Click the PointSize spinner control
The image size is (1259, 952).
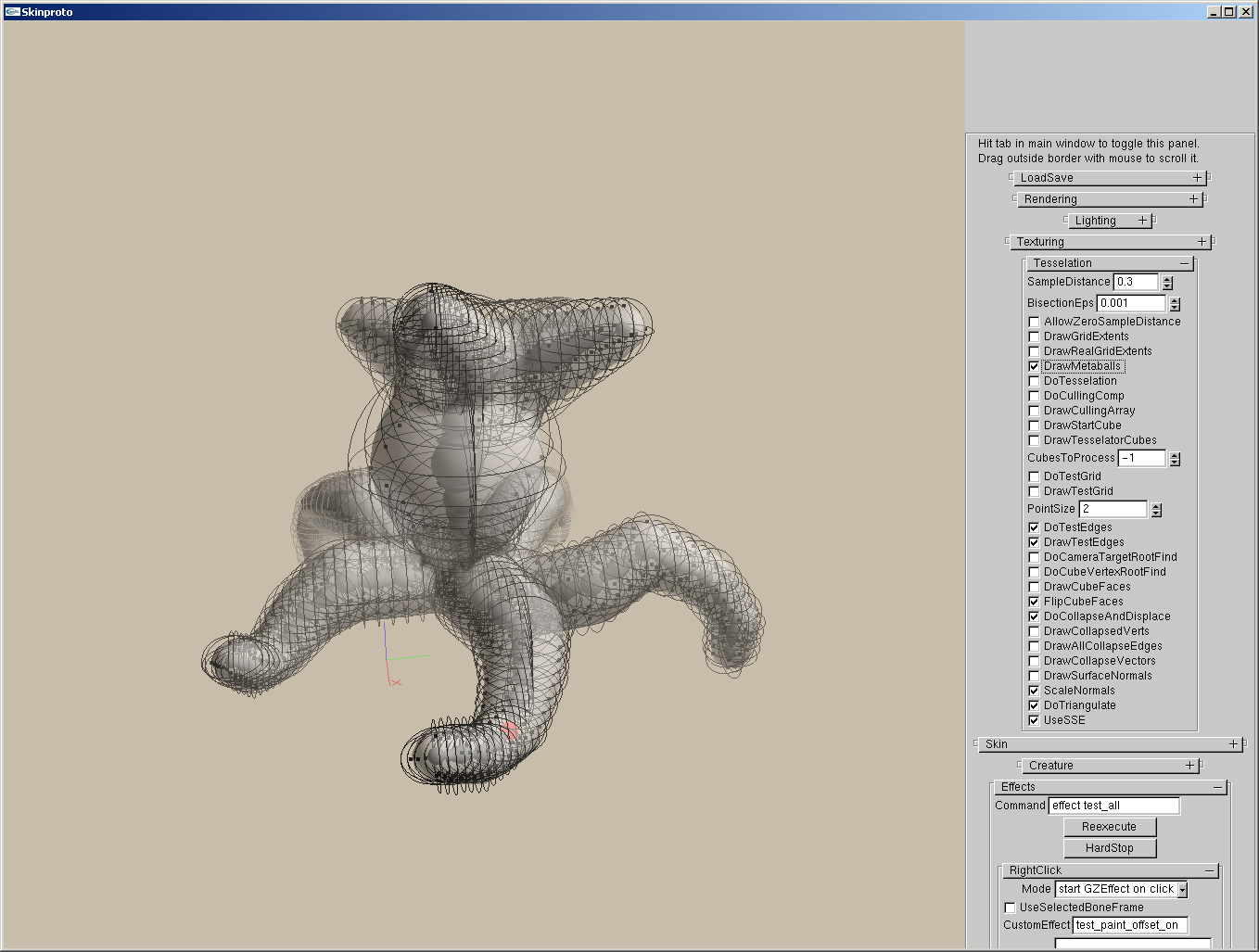click(1156, 510)
